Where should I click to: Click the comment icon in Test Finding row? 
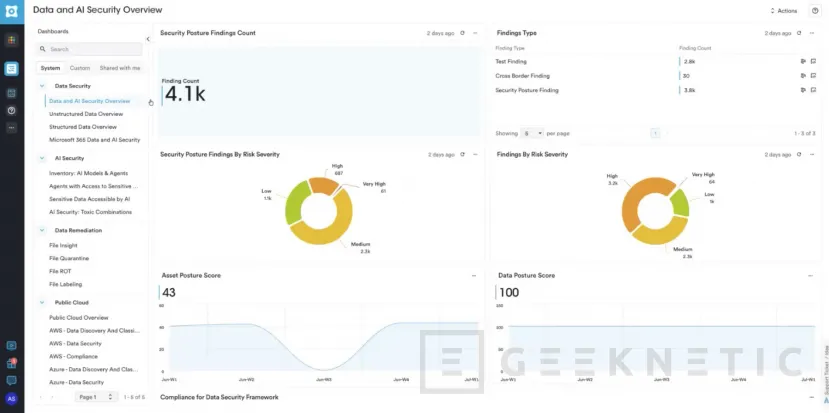click(813, 61)
